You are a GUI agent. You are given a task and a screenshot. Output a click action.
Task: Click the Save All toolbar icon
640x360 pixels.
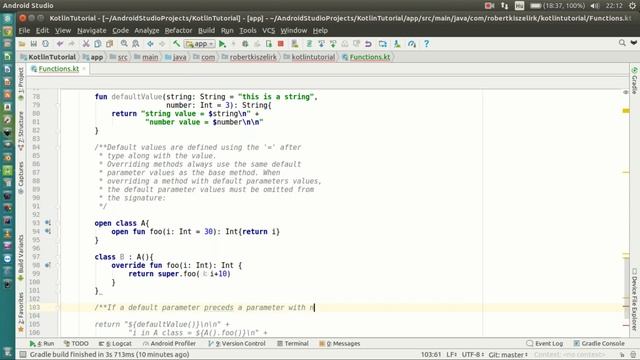point(33,44)
